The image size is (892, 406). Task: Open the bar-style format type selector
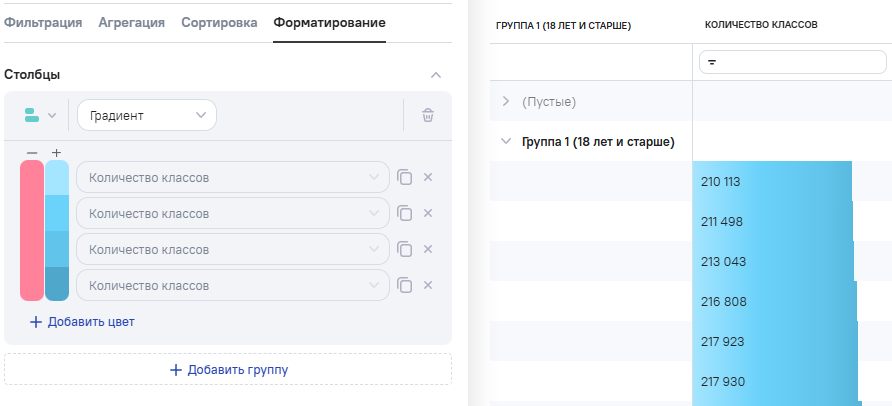(40, 115)
